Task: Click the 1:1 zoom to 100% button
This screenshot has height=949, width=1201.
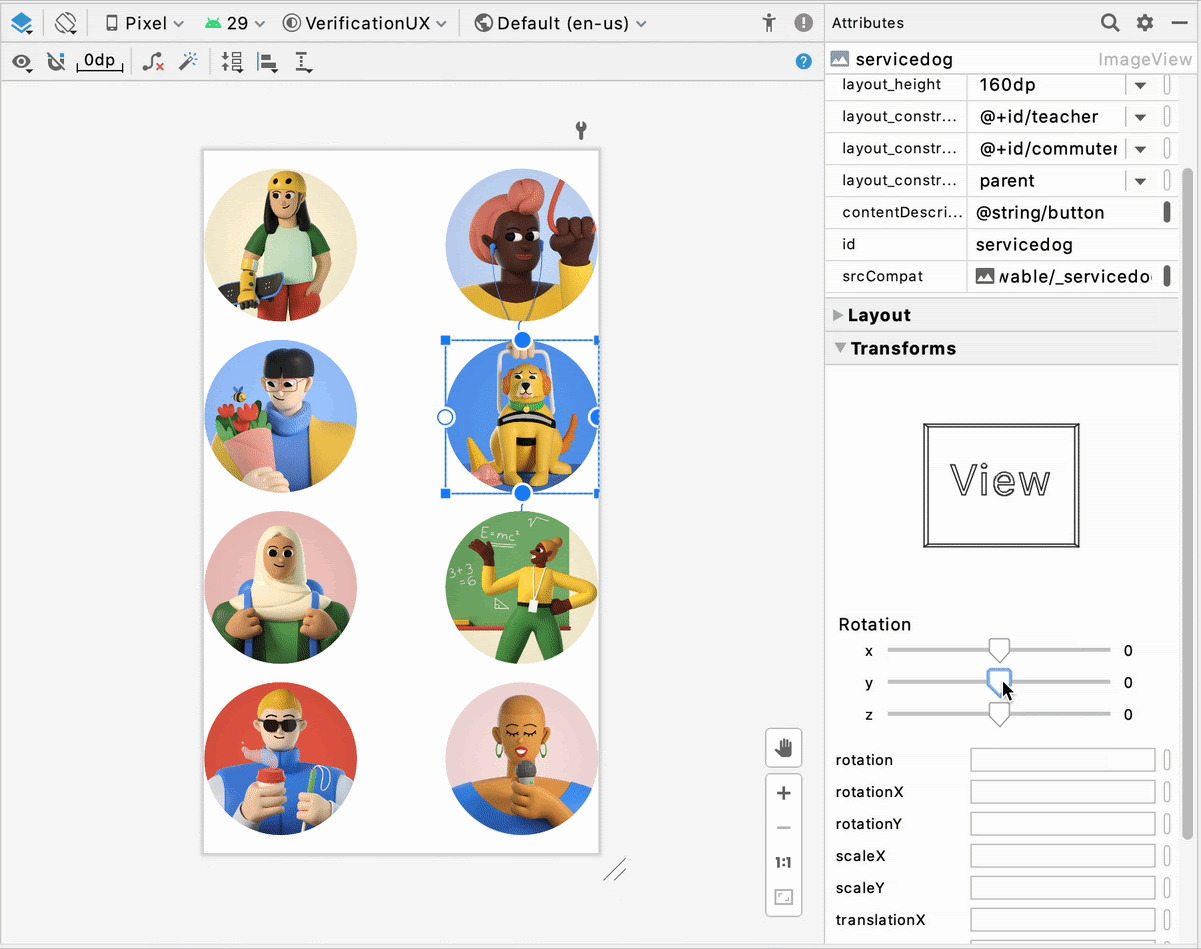Action: click(784, 863)
